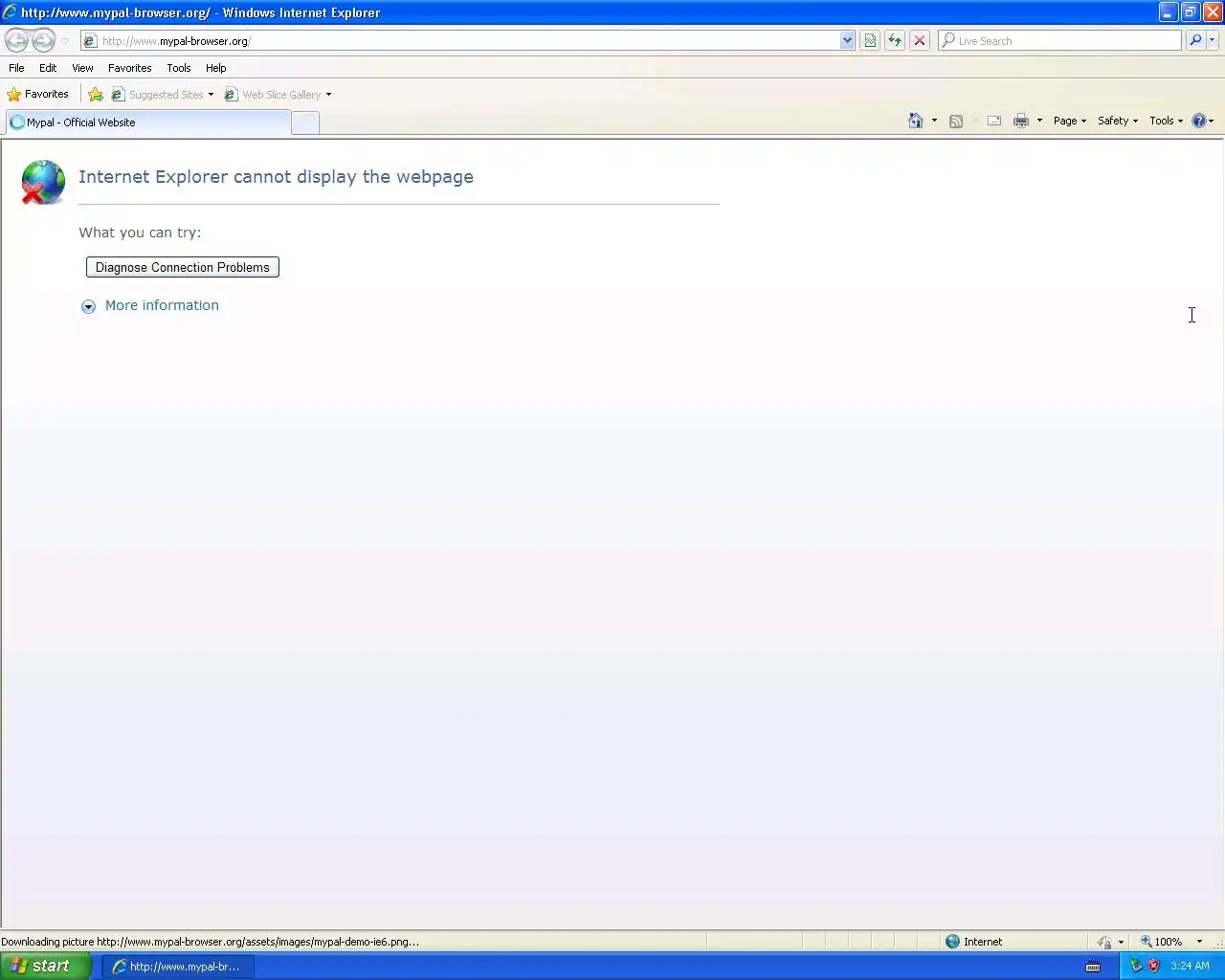
Task: Open a new tab
Action: pos(305,122)
